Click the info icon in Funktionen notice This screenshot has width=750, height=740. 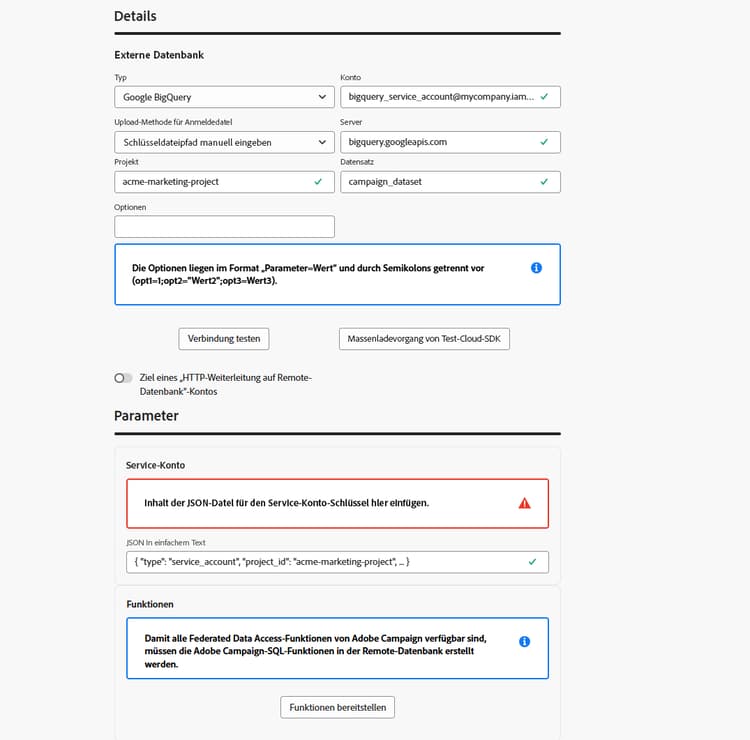point(524,641)
